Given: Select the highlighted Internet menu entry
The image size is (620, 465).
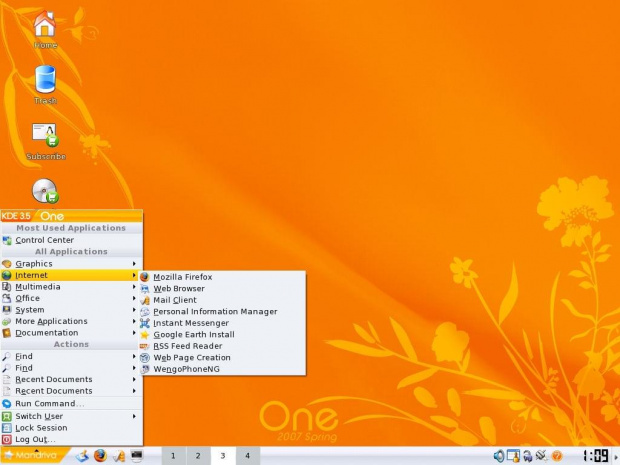Looking at the screenshot, I should pyautogui.click(x=72, y=275).
